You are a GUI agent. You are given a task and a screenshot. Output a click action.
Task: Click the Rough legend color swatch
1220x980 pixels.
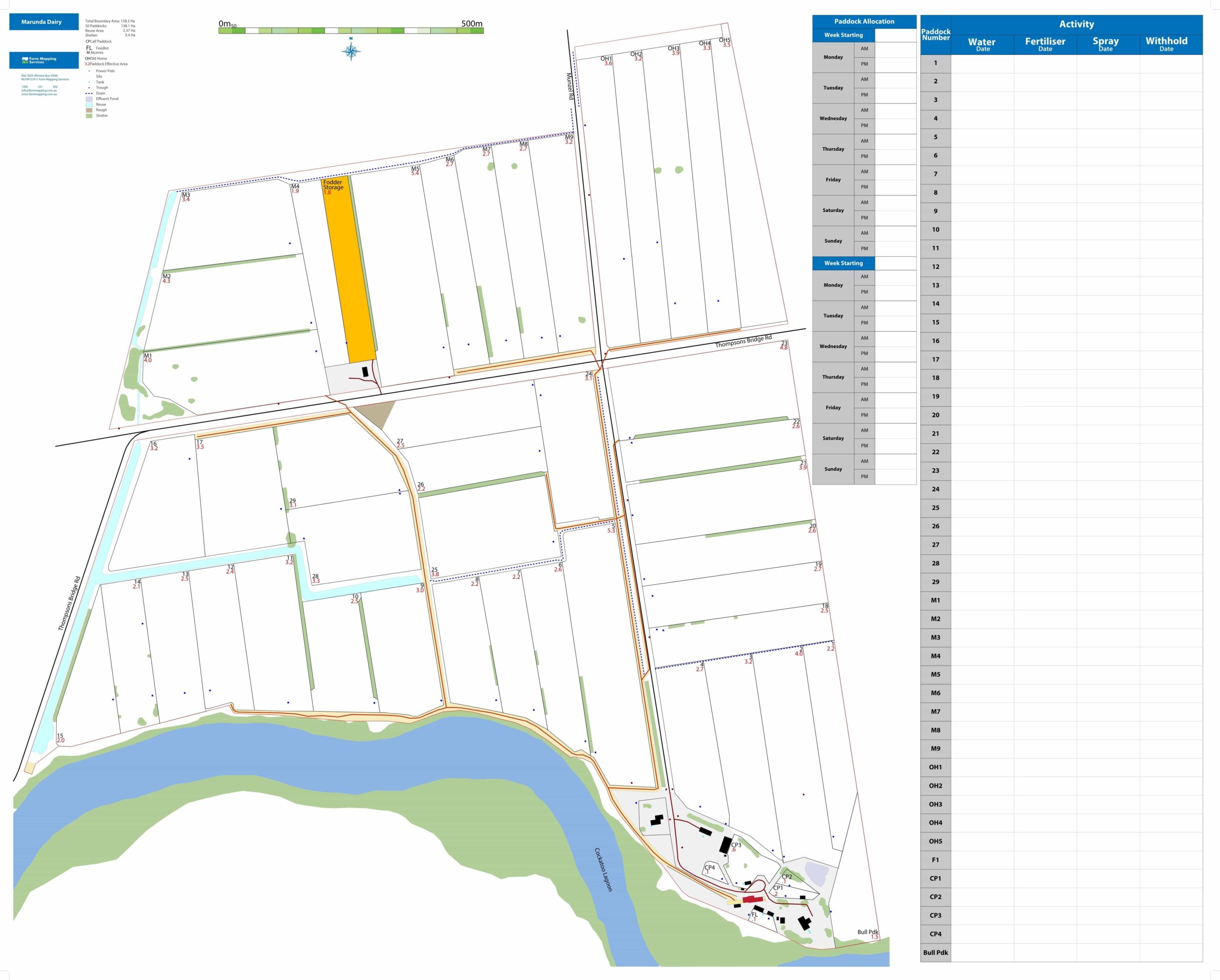89,110
